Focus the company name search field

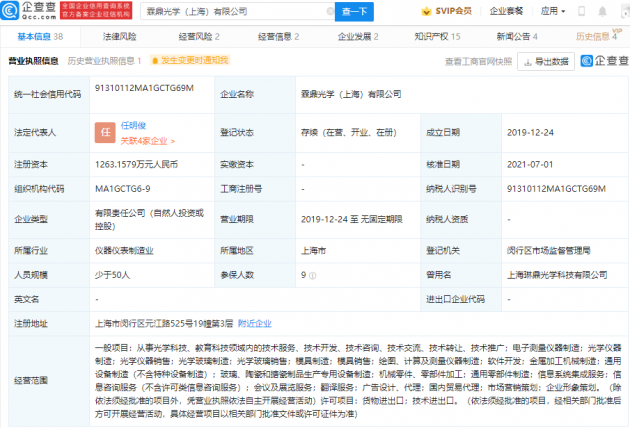pyautogui.click(x=237, y=12)
